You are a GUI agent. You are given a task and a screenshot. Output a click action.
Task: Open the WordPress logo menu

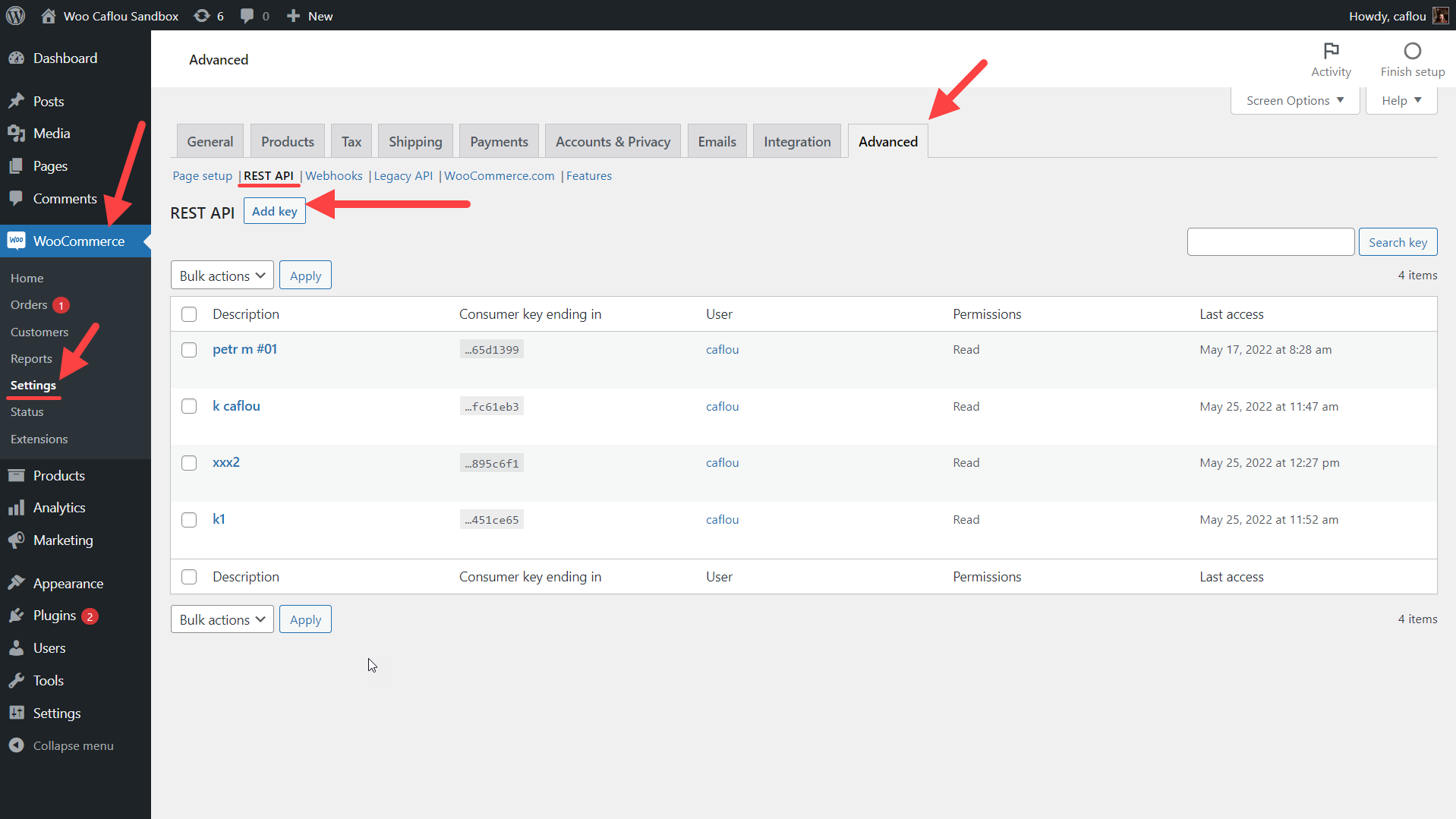pyautogui.click(x=15, y=15)
